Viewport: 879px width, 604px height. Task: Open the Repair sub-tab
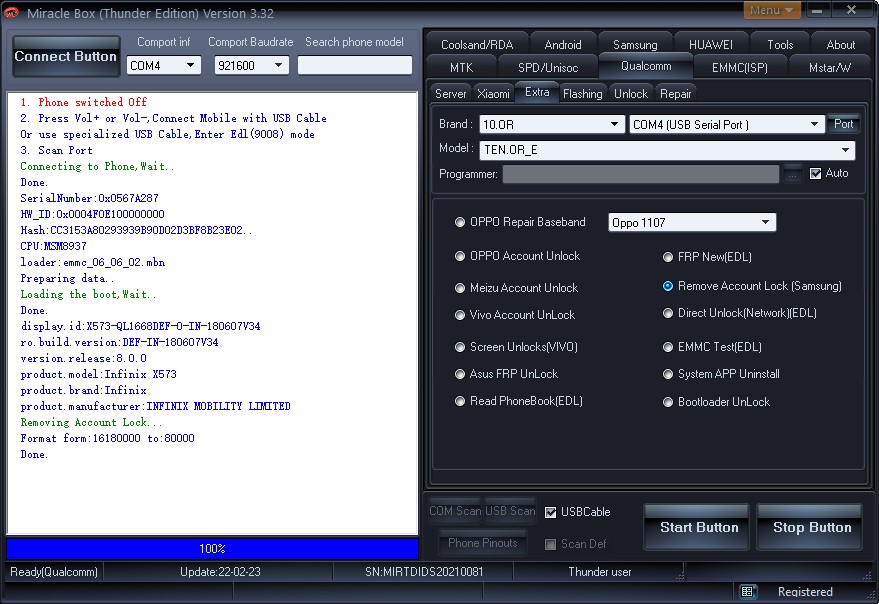675,94
